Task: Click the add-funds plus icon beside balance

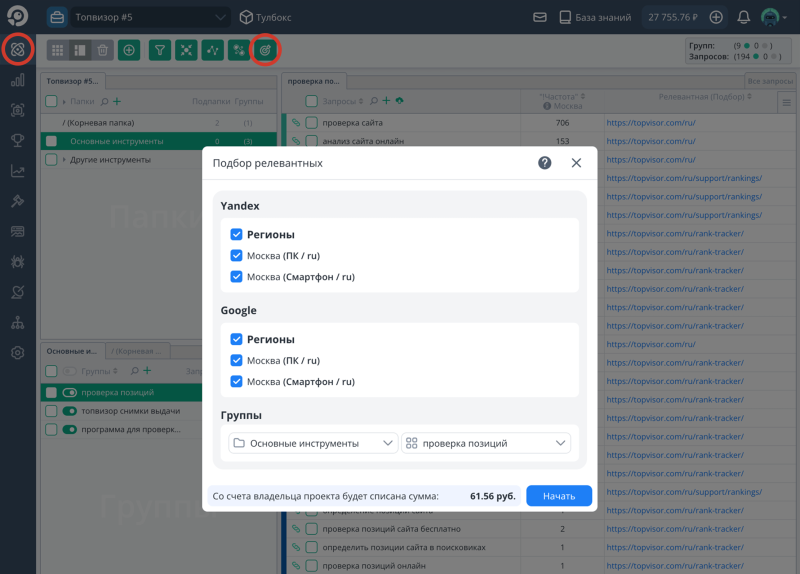Action: (716, 17)
